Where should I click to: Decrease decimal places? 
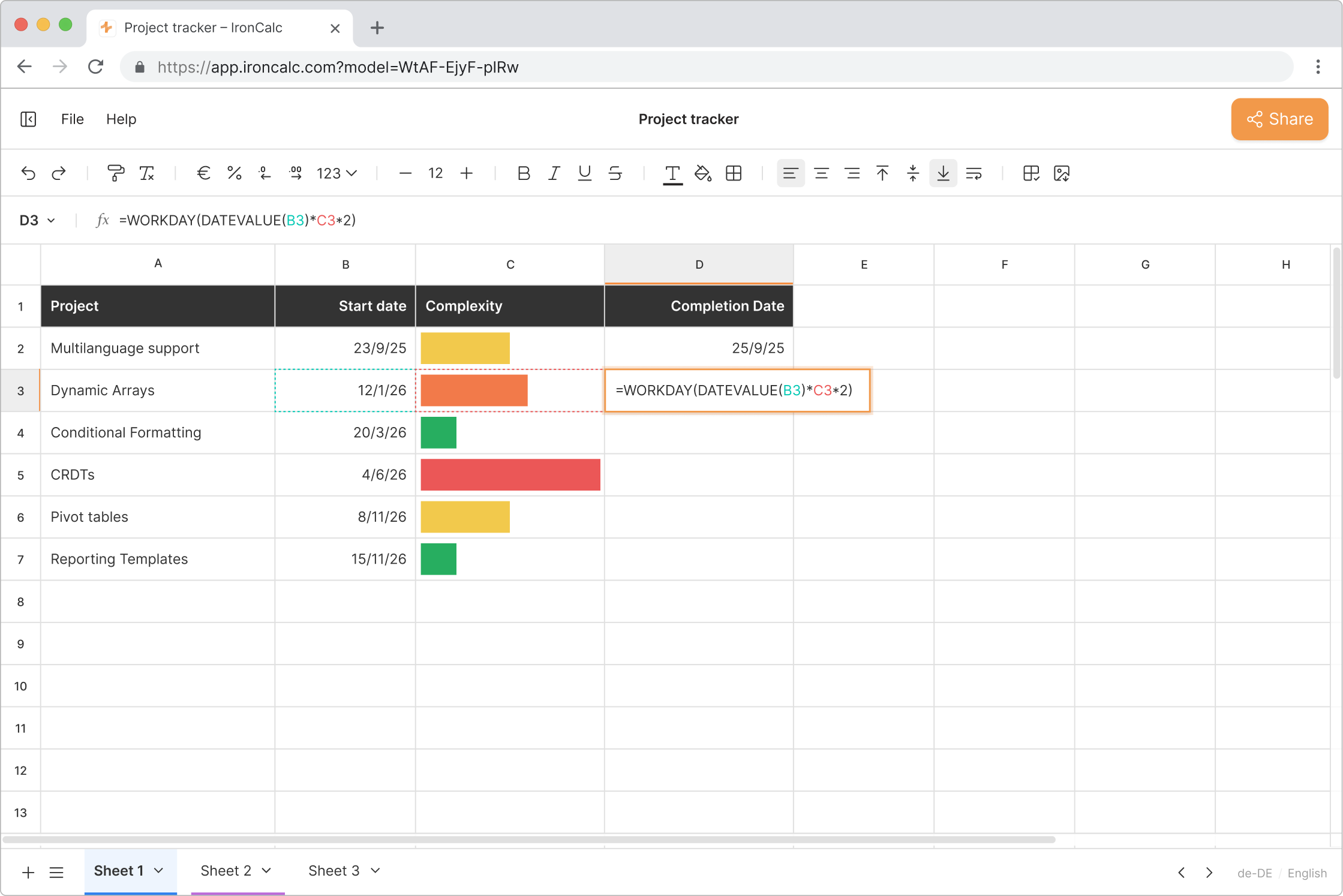click(x=265, y=173)
